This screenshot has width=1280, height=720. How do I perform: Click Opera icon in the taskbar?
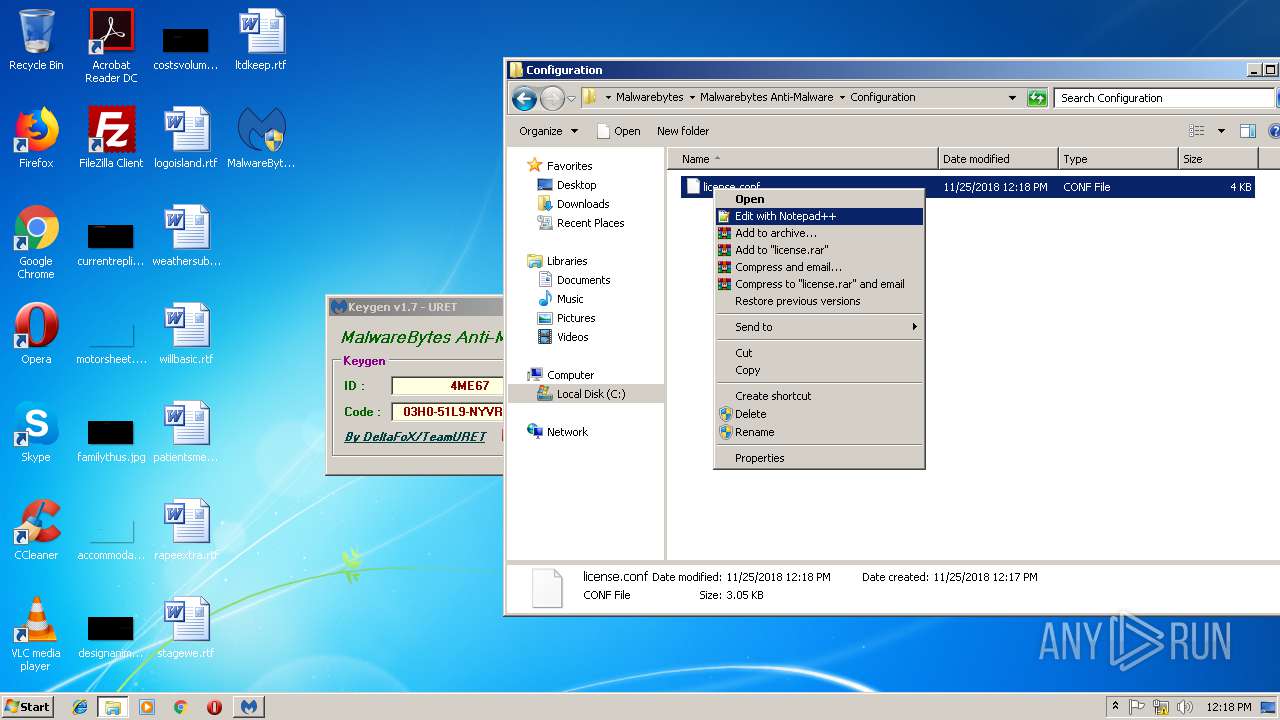click(x=214, y=707)
